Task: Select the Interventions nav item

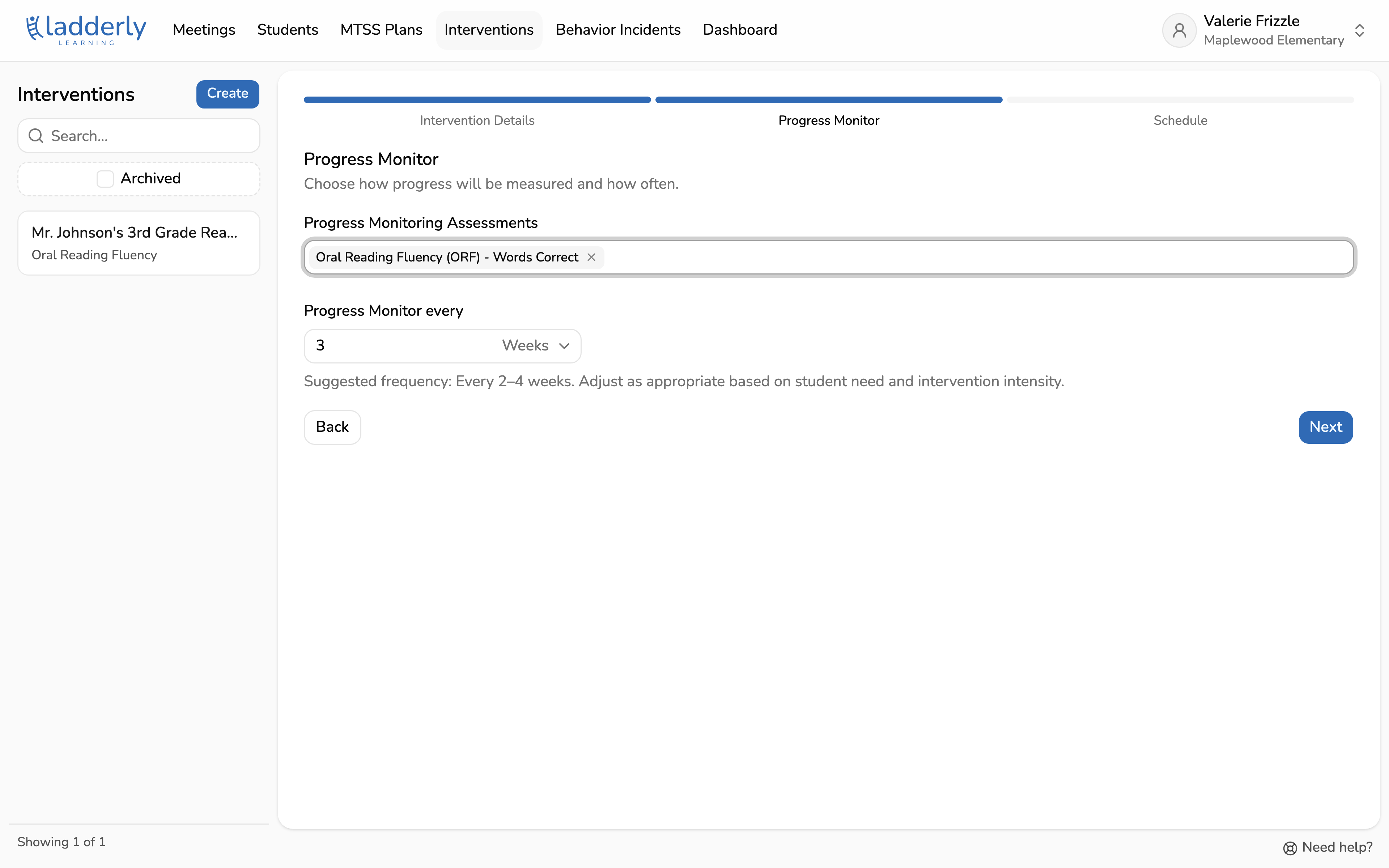Action: coord(489,30)
